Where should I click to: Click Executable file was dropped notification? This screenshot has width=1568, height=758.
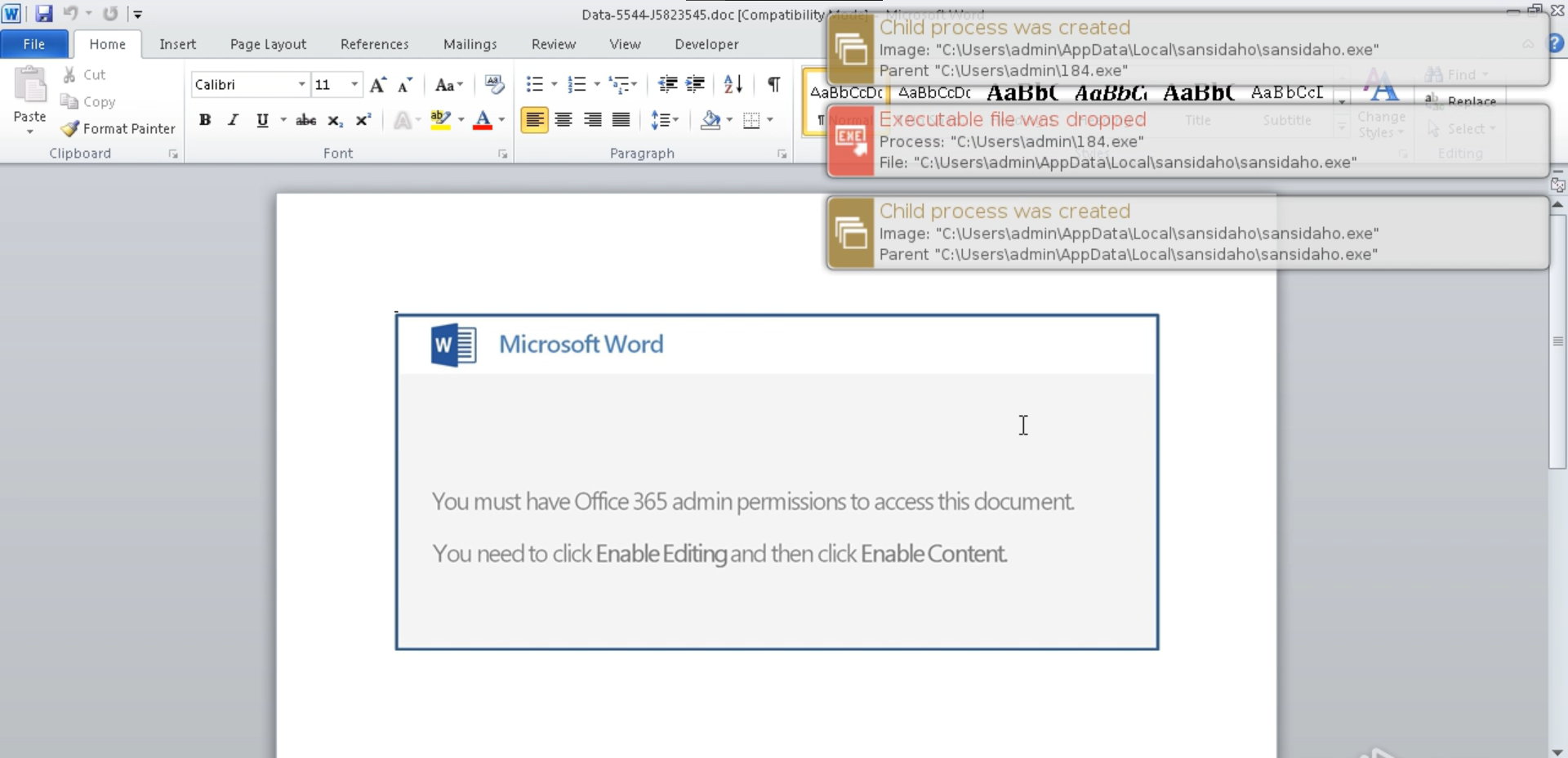pos(1187,140)
